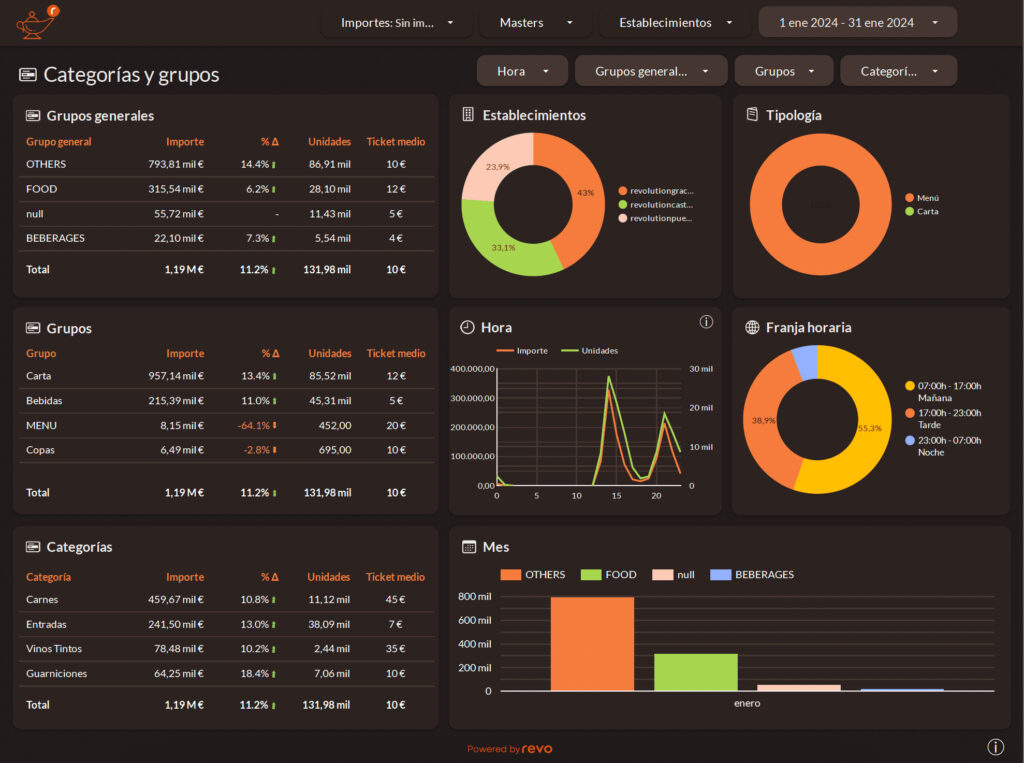Click the 38,9% orange Tarde slice
Viewport: 1024px width, 763px height.
761,421
